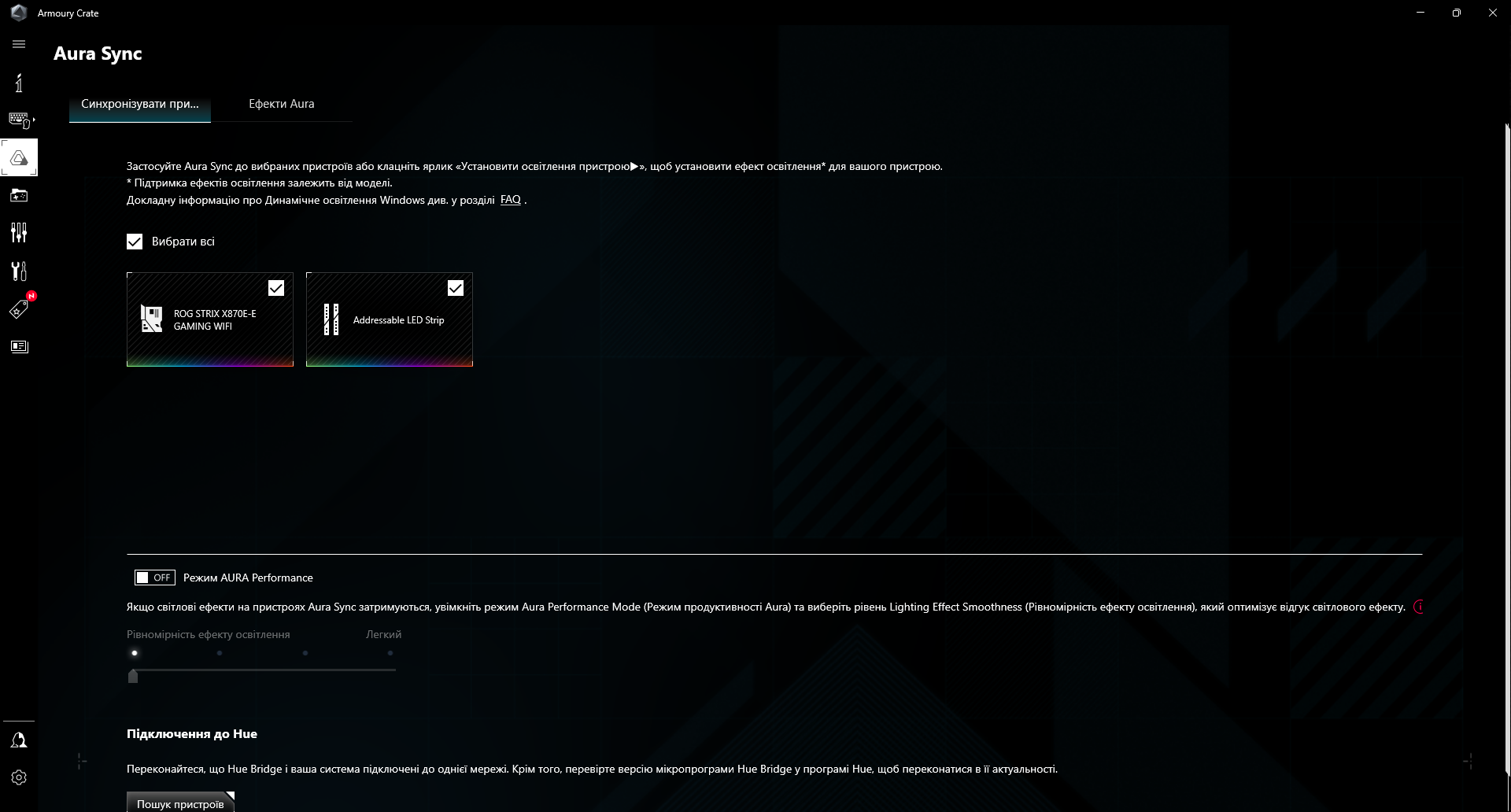Open the Tools section in the sidebar
This screenshot has width=1511, height=812.
(x=19, y=271)
